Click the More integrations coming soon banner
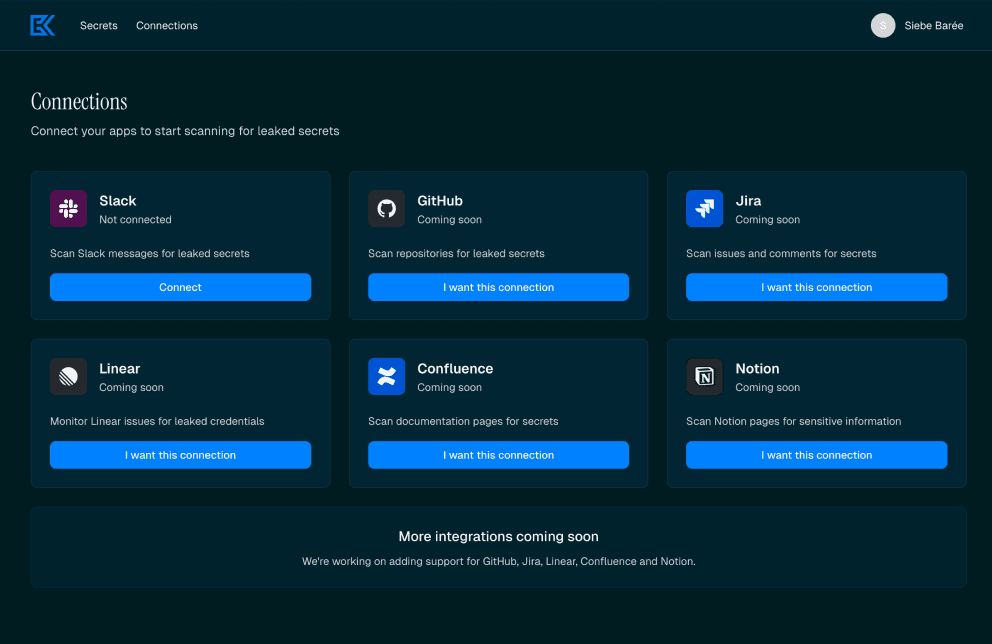This screenshot has height=644, width=992. [498, 537]
